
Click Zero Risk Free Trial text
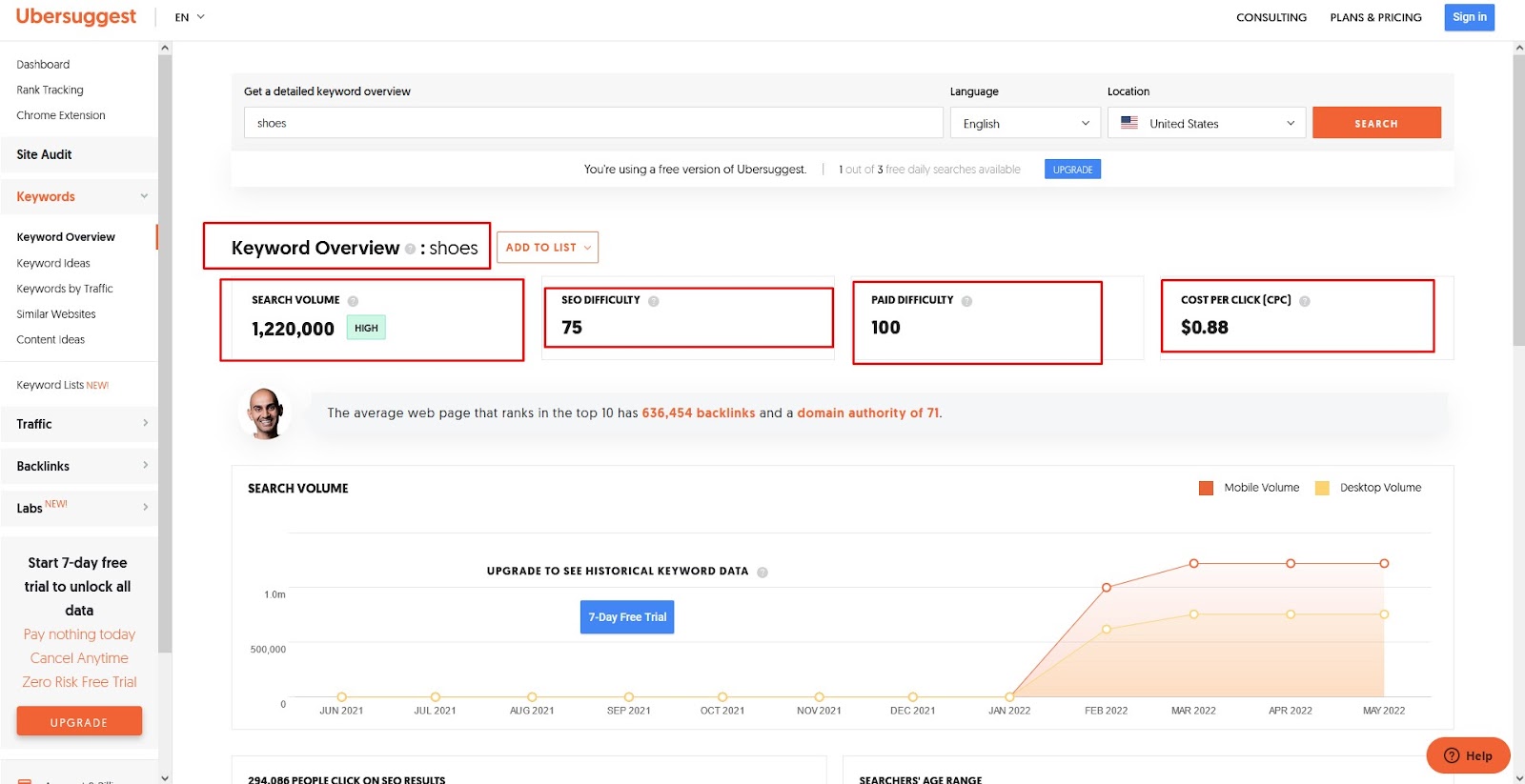79,682
